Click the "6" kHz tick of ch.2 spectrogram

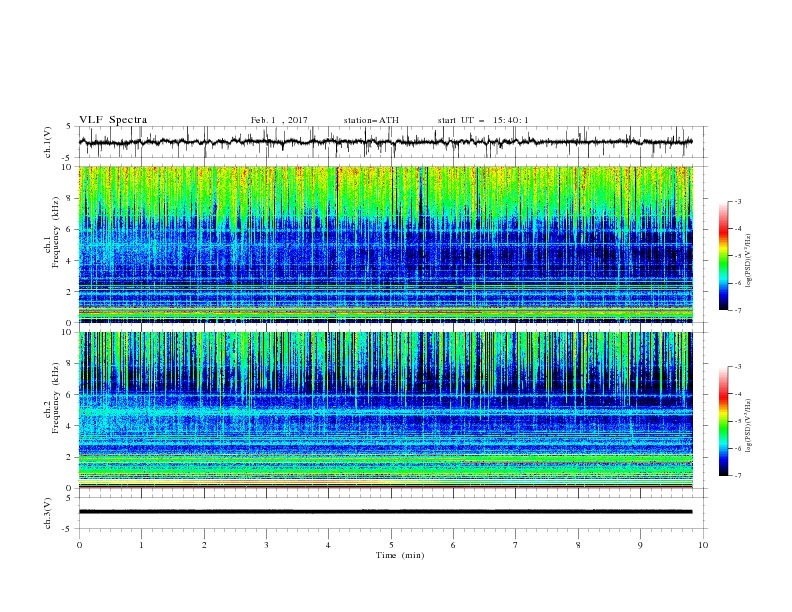point(70,394)
